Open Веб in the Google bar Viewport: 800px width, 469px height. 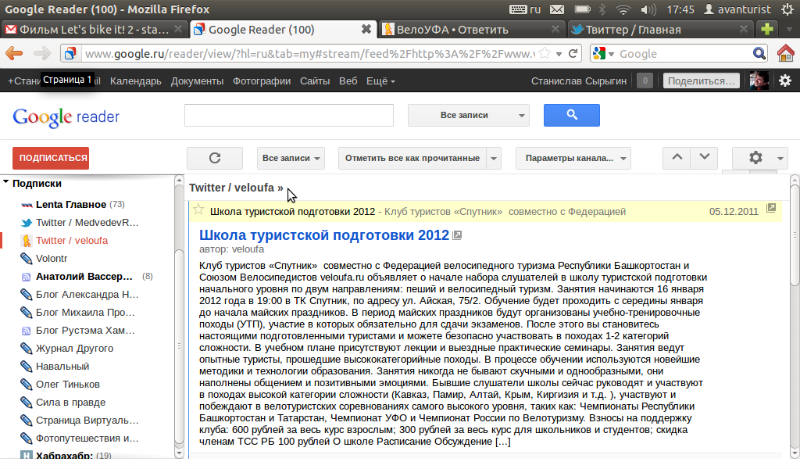tap(348, 81)
